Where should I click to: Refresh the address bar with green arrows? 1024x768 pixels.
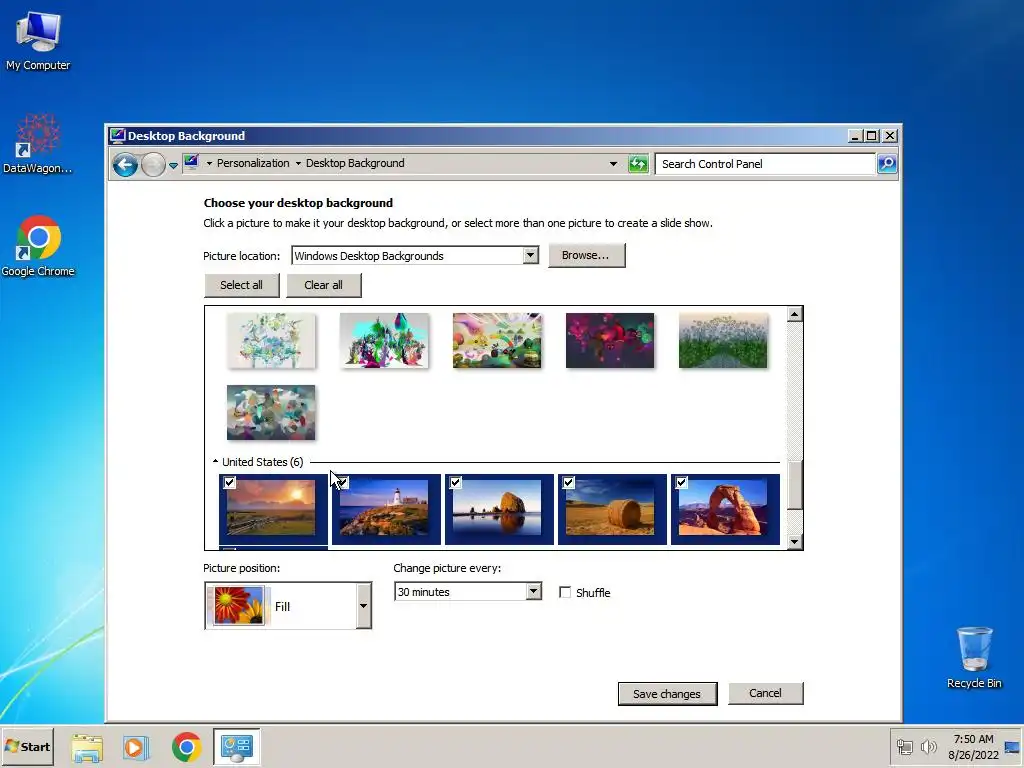[x=638, y=164]
